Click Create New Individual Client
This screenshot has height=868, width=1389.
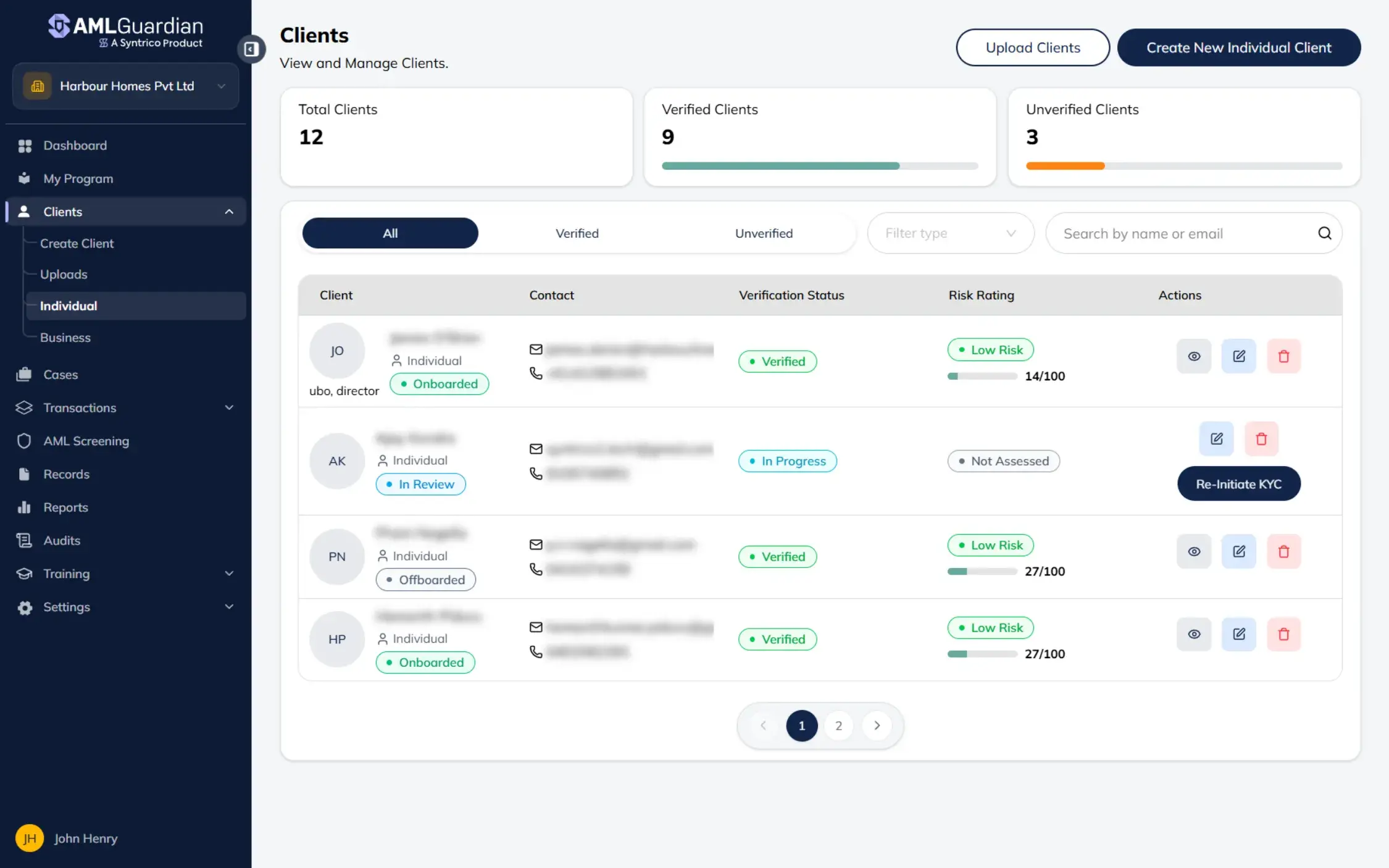1238,48
